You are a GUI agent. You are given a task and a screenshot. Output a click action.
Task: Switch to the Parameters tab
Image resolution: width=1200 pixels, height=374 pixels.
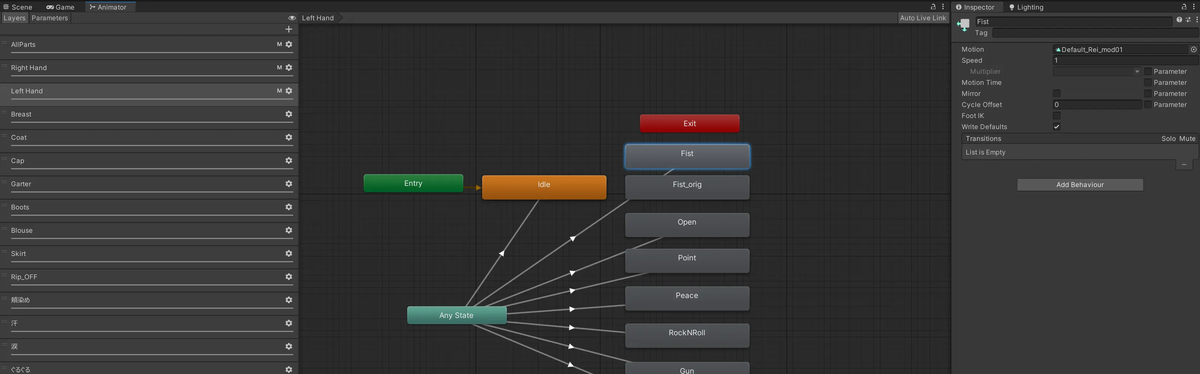(x=49, y=18)
